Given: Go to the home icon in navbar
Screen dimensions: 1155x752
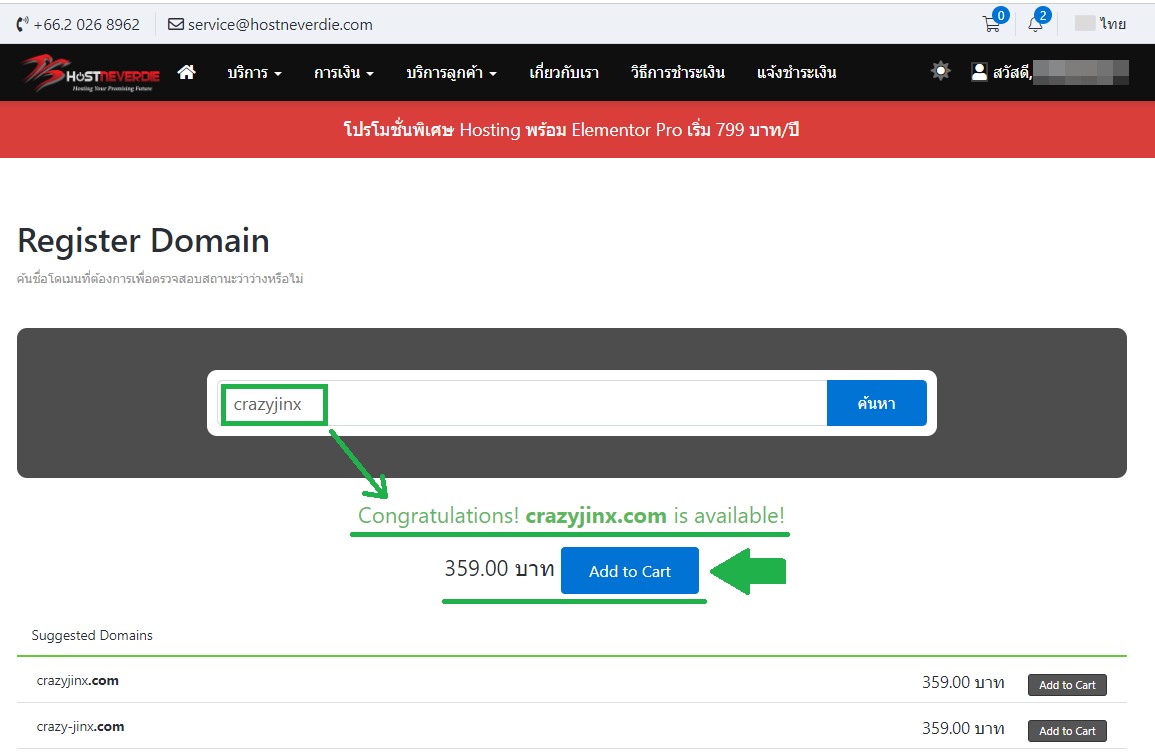Looking at the screenshot, I should point(186,72).
